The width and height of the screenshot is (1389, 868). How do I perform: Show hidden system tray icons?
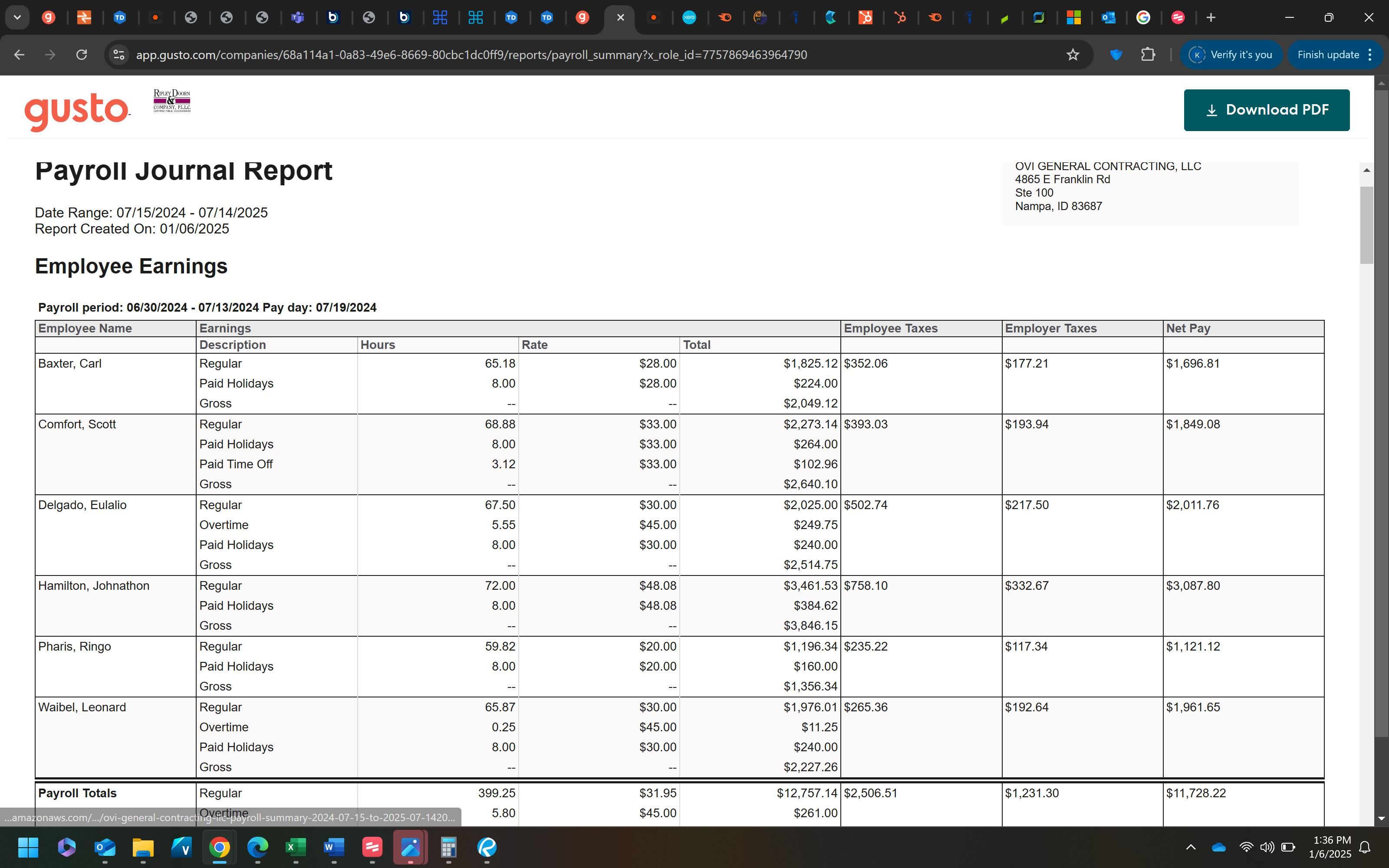[x=1190, y=847]
